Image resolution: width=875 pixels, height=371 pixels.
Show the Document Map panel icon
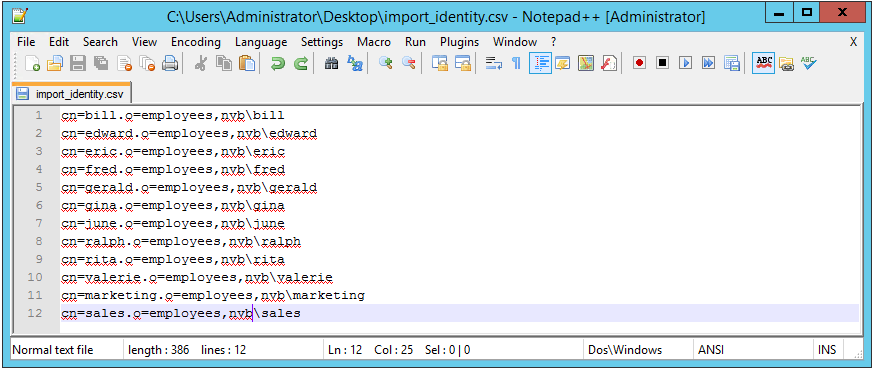(585, 63)
